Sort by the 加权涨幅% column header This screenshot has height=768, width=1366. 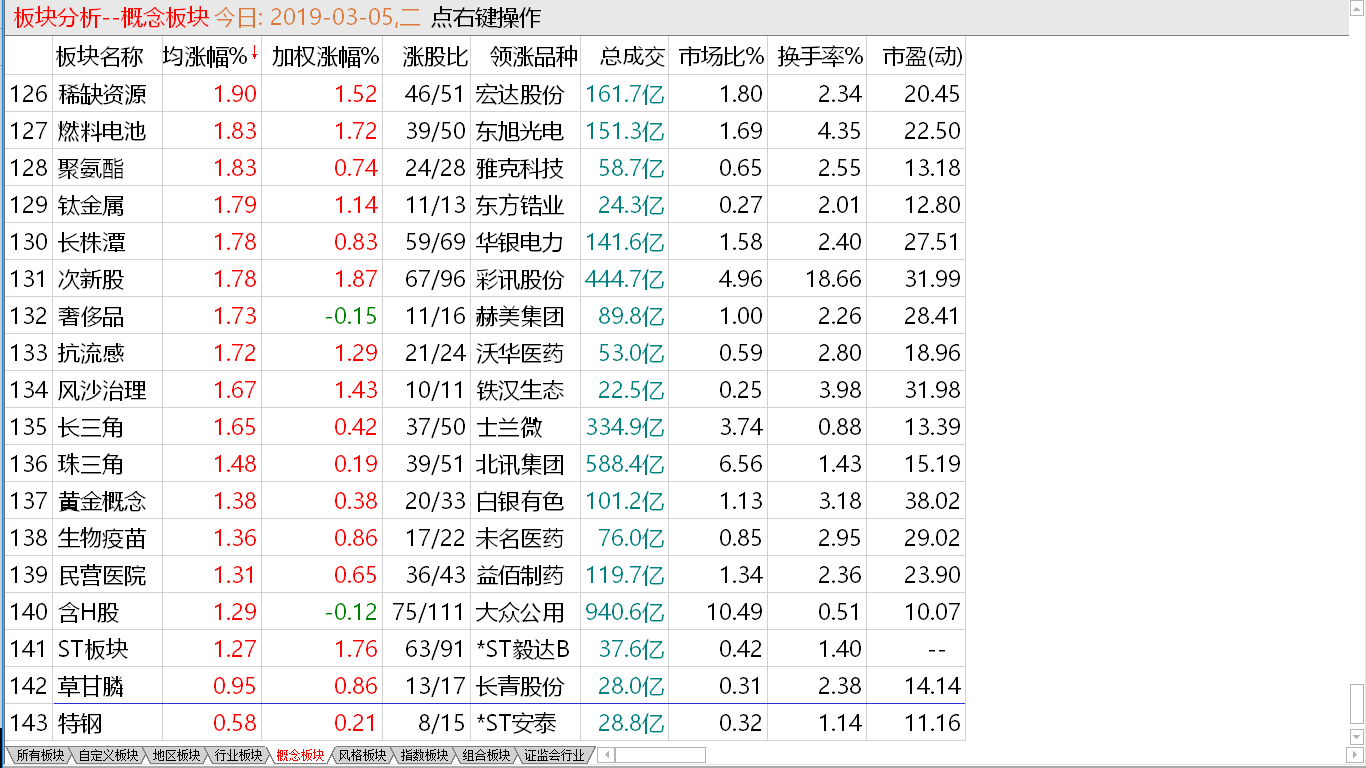[325, 56]
